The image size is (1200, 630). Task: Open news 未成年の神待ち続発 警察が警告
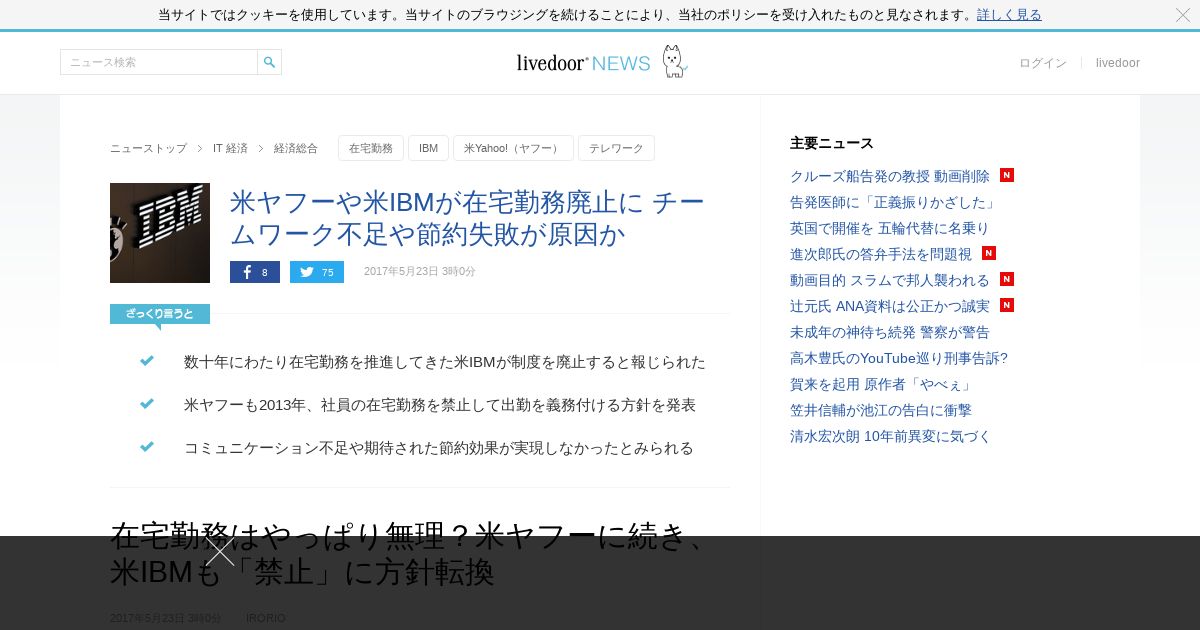(889, 332)
